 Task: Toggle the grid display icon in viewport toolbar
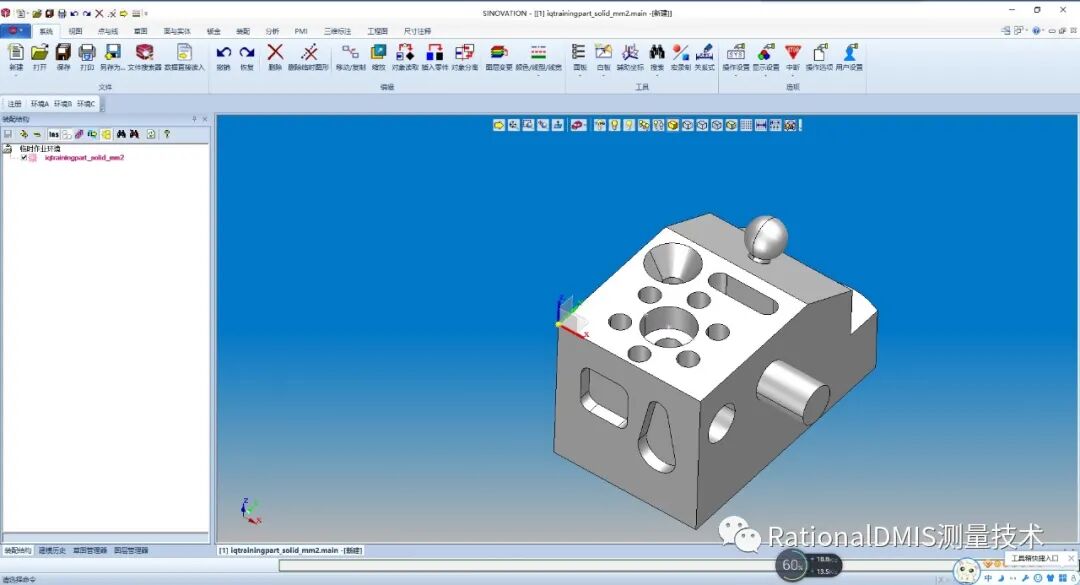click(746, 125)
